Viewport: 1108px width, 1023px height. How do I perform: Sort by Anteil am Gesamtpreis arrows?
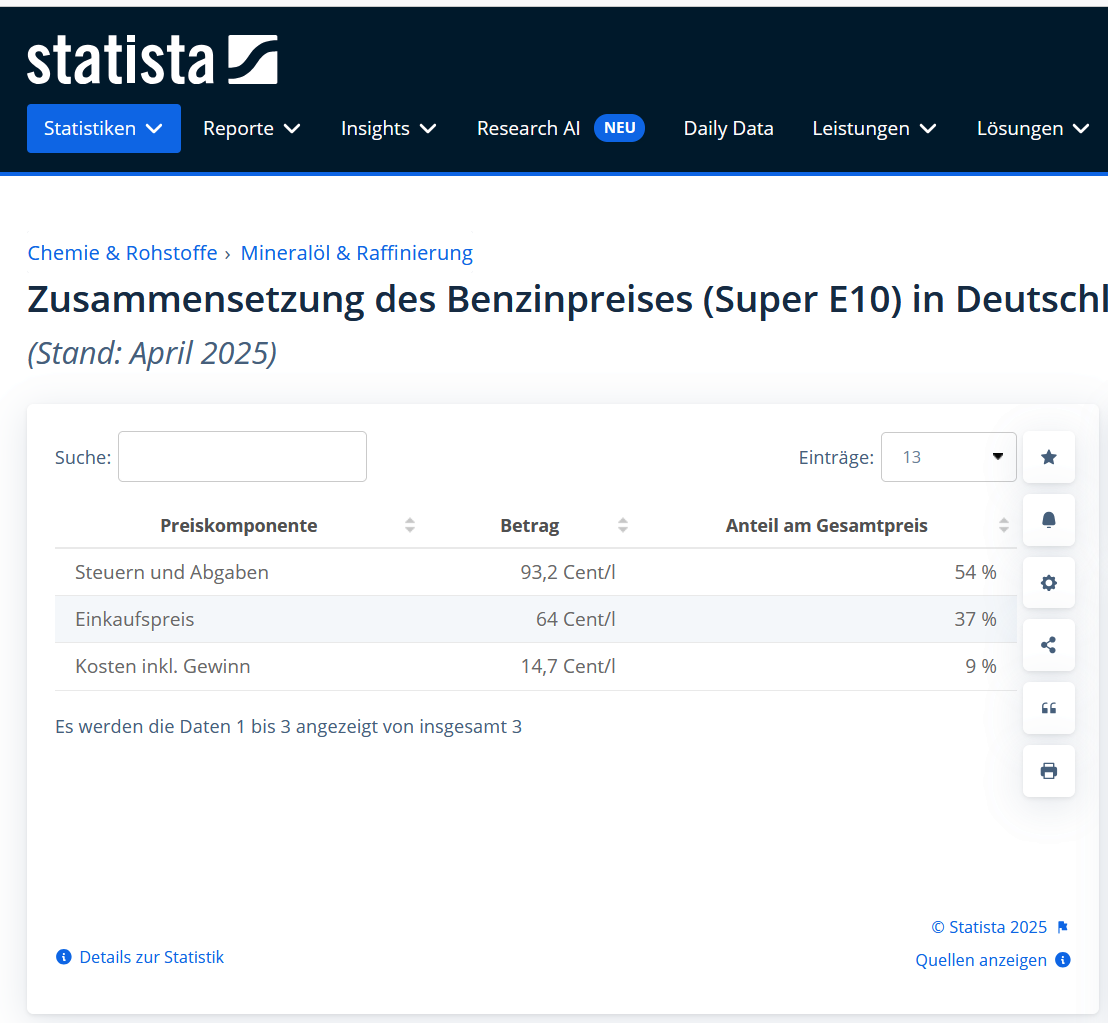pyautogui.click(x=1003, y=525)
